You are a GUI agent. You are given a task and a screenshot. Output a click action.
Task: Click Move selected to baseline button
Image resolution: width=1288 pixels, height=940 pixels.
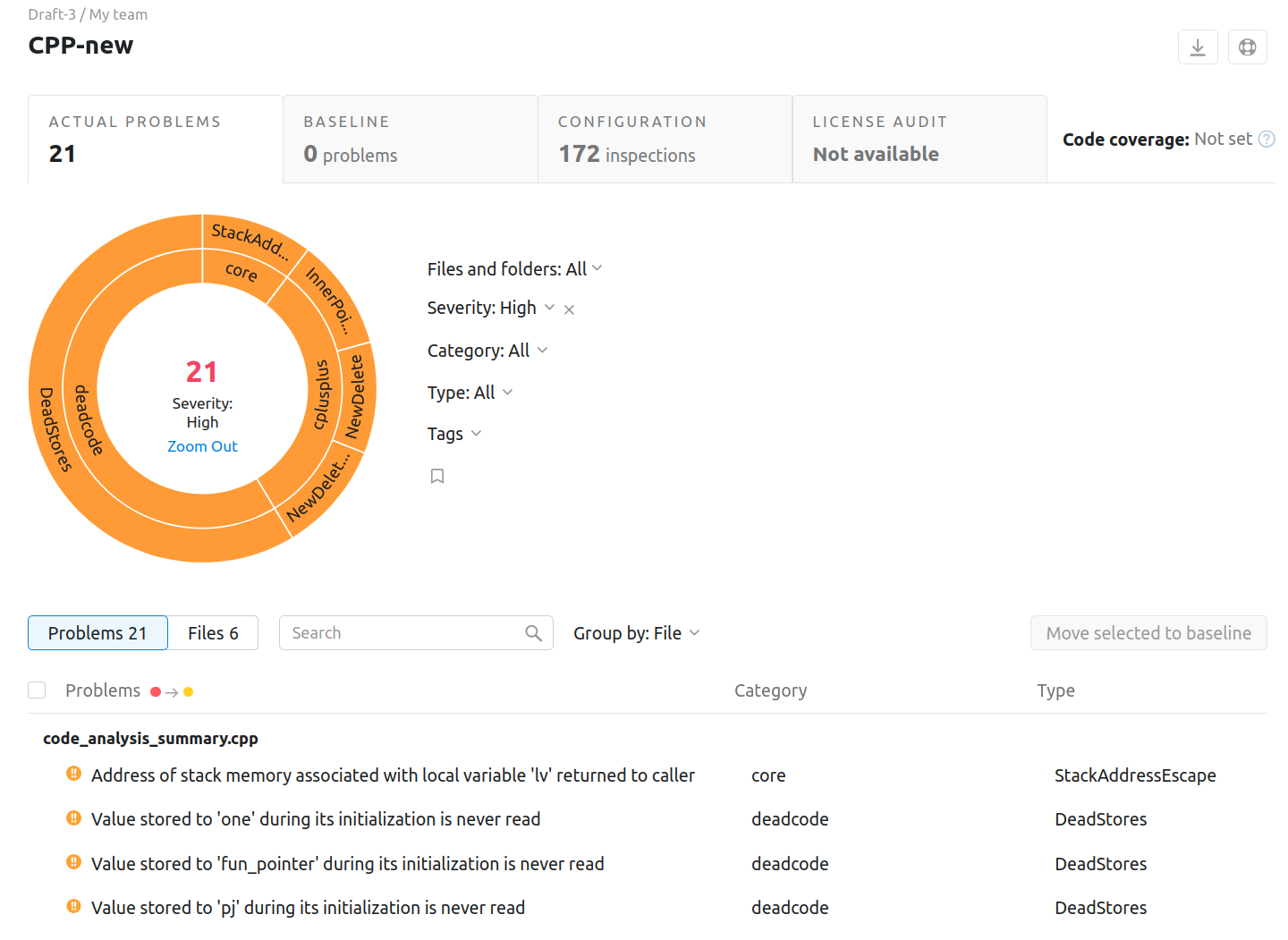[x=1148, y=633]
